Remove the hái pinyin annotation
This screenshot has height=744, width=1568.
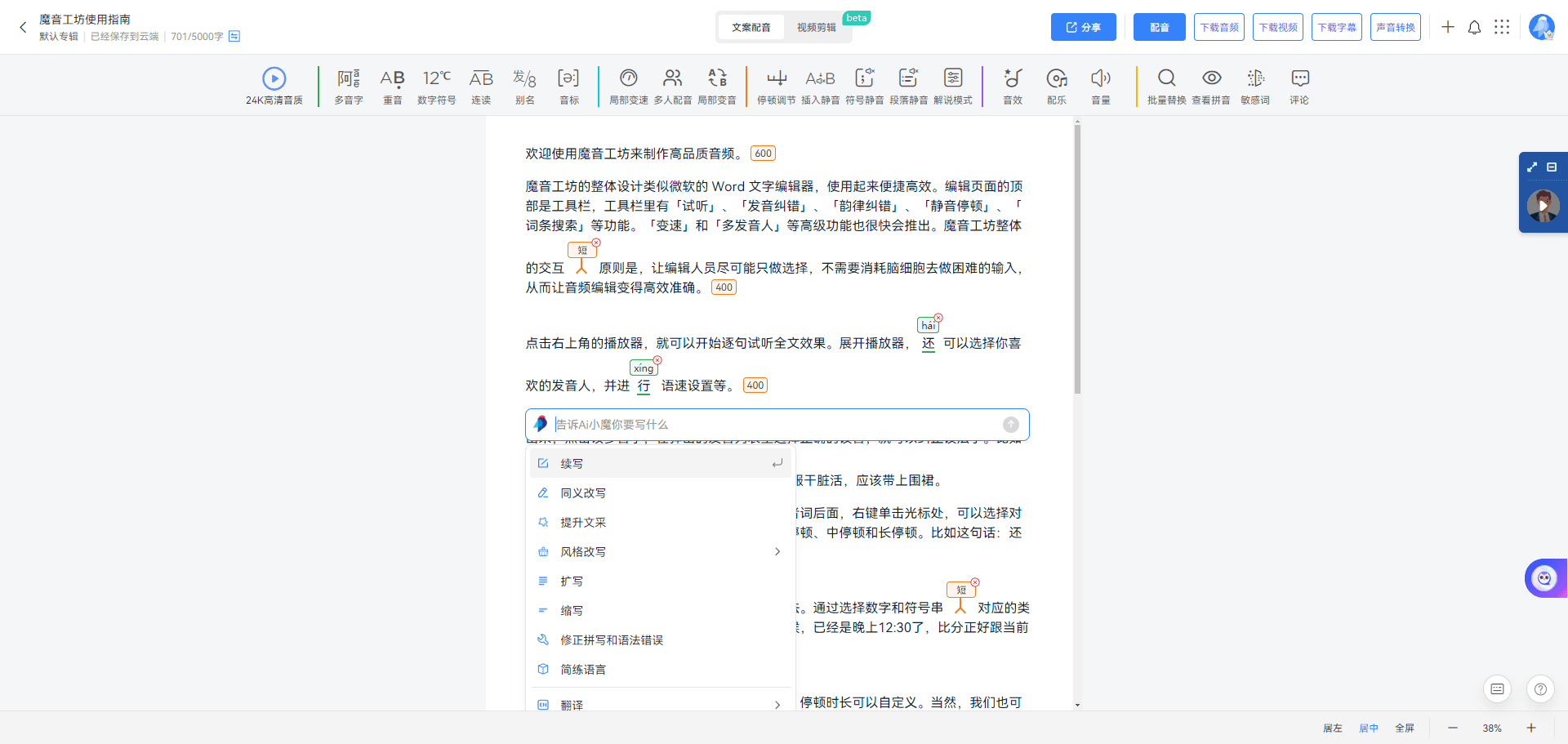[938, 318]
